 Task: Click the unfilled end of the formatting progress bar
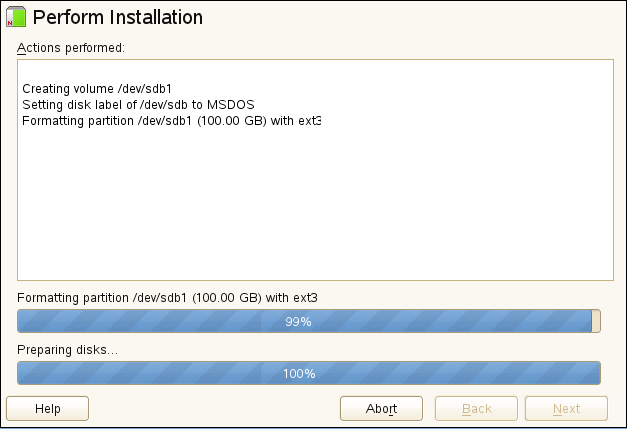coord(596,321)
